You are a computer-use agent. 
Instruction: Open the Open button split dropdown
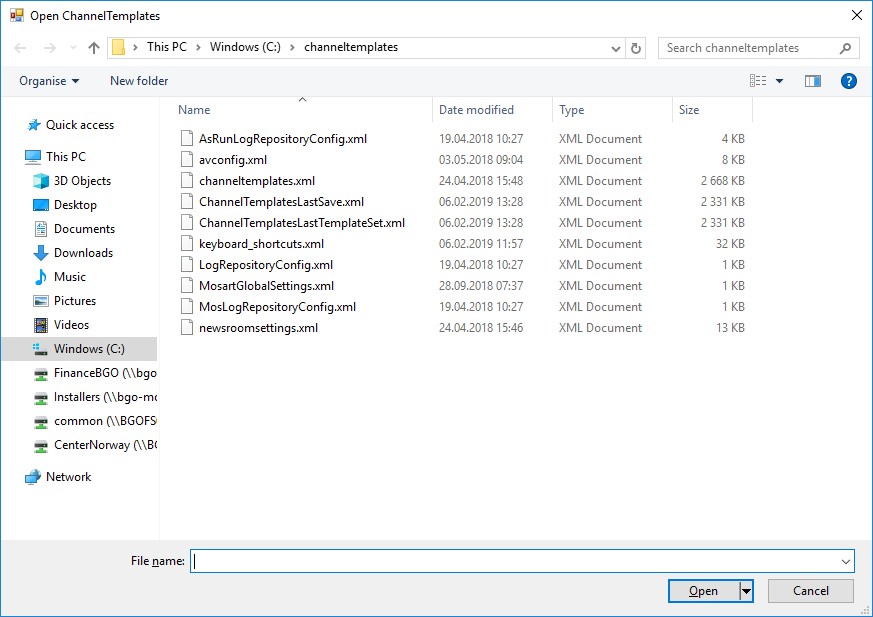(746, 590)
